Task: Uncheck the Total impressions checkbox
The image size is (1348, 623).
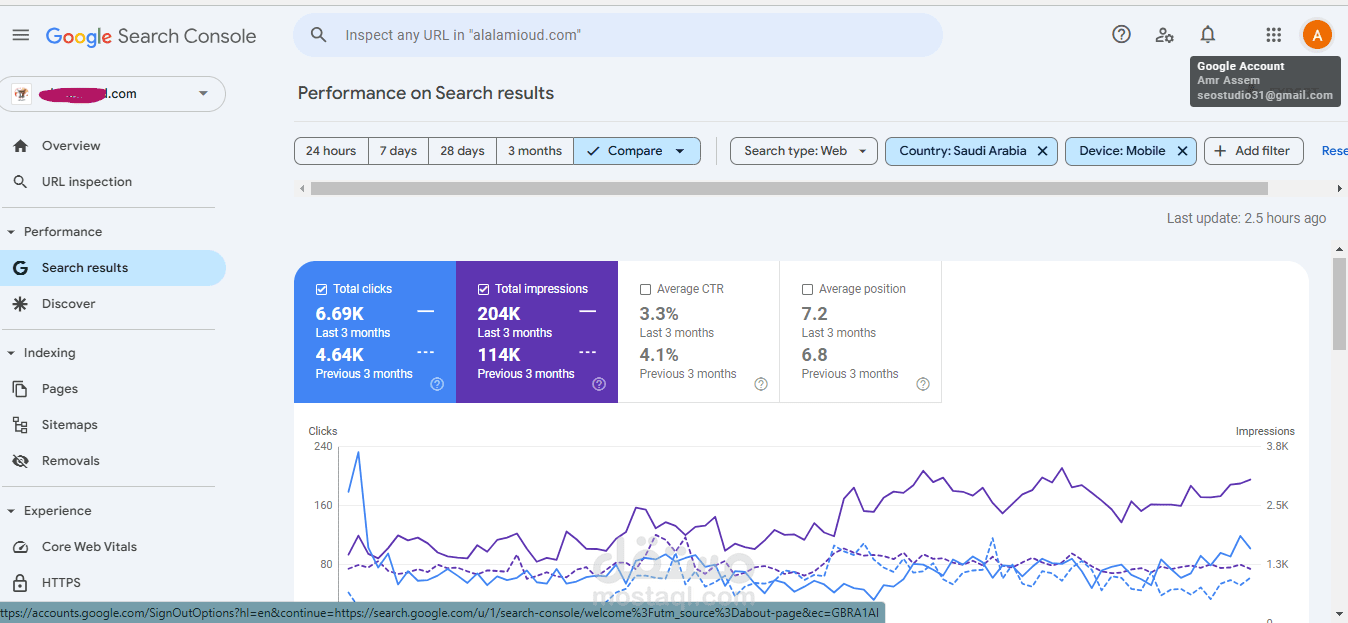Action: tap(483, 289)
